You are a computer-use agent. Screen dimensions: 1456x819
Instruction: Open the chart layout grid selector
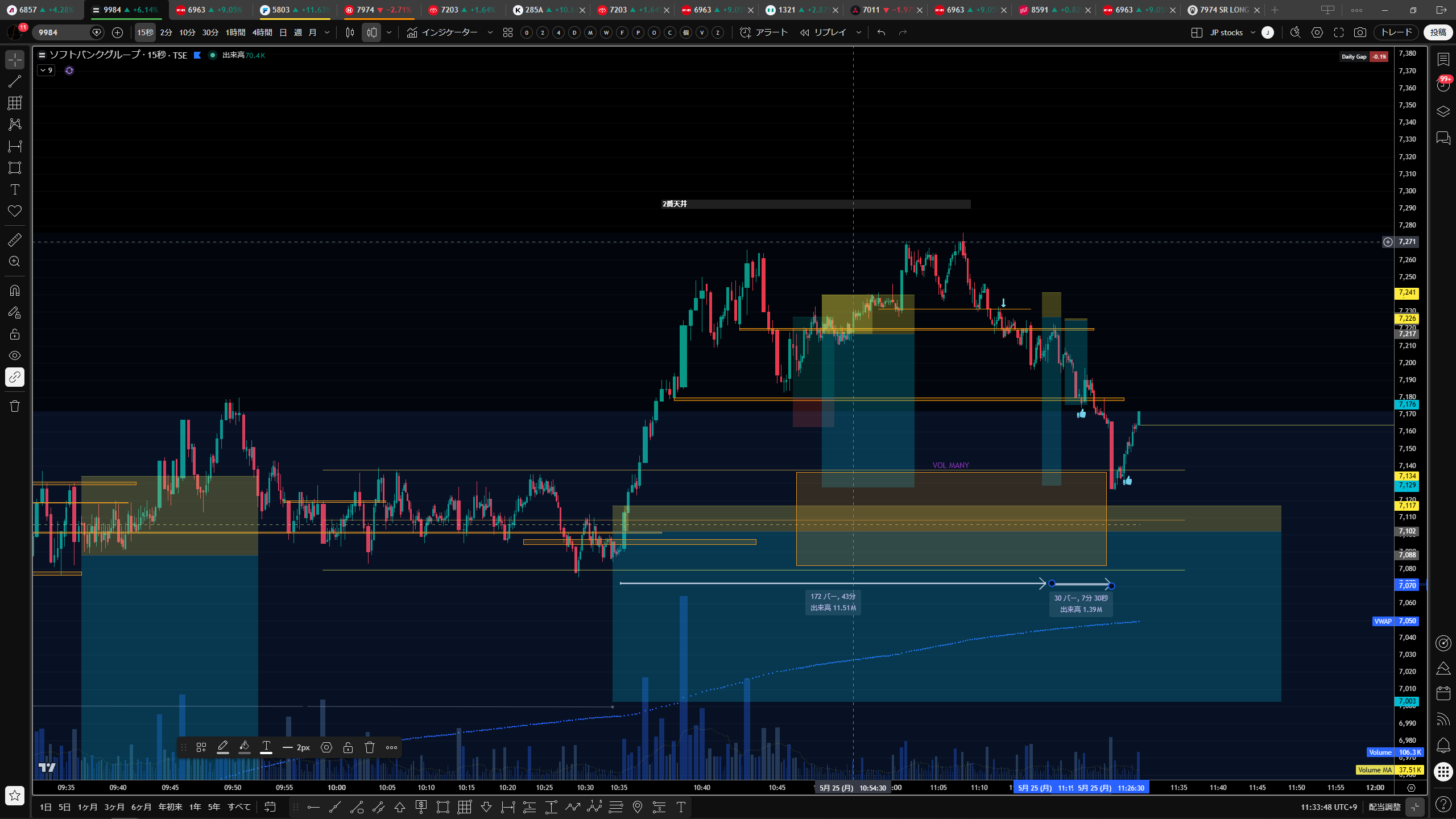click(1197, 32)
